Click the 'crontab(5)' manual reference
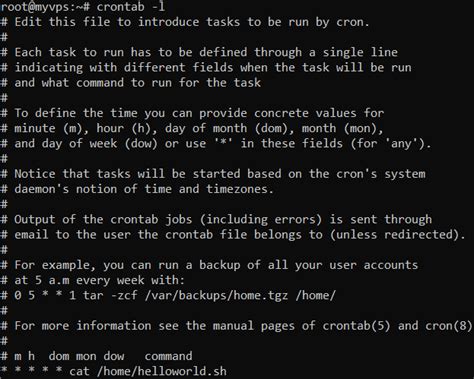Viewport: 474px width, 379px height. click(x=356, y=326)
